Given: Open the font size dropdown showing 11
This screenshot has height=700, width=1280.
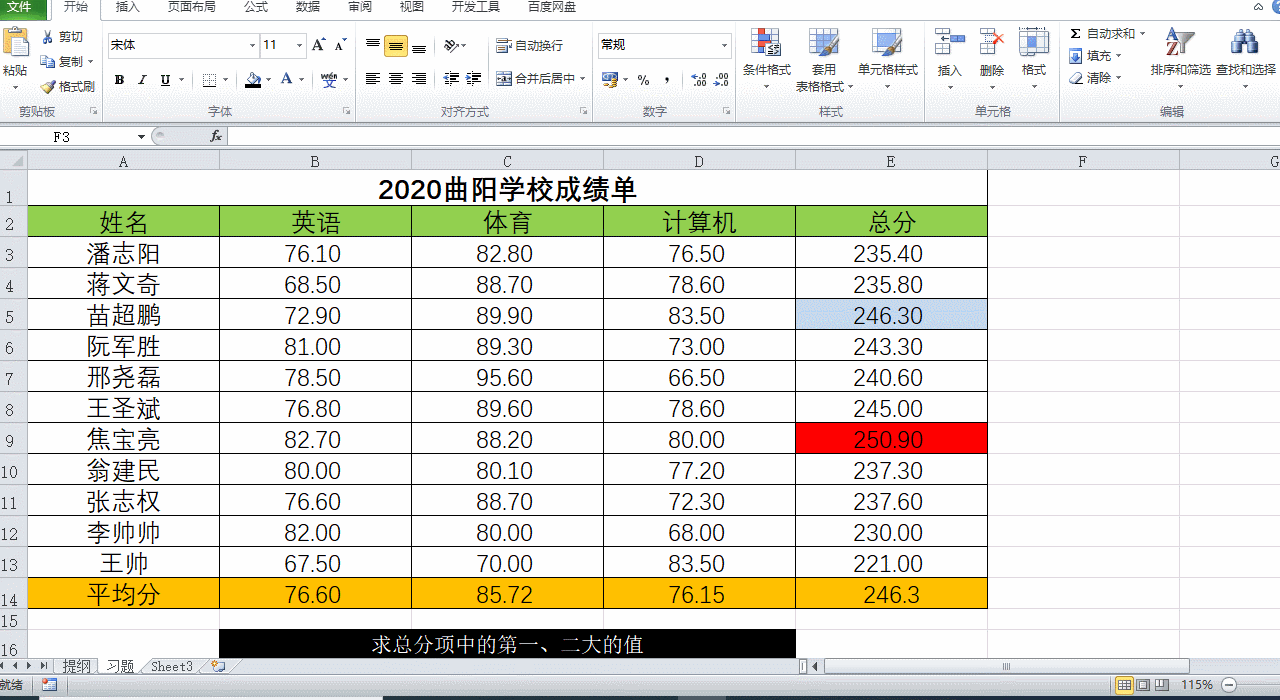Looking at the screenshot, I should 298,45.
